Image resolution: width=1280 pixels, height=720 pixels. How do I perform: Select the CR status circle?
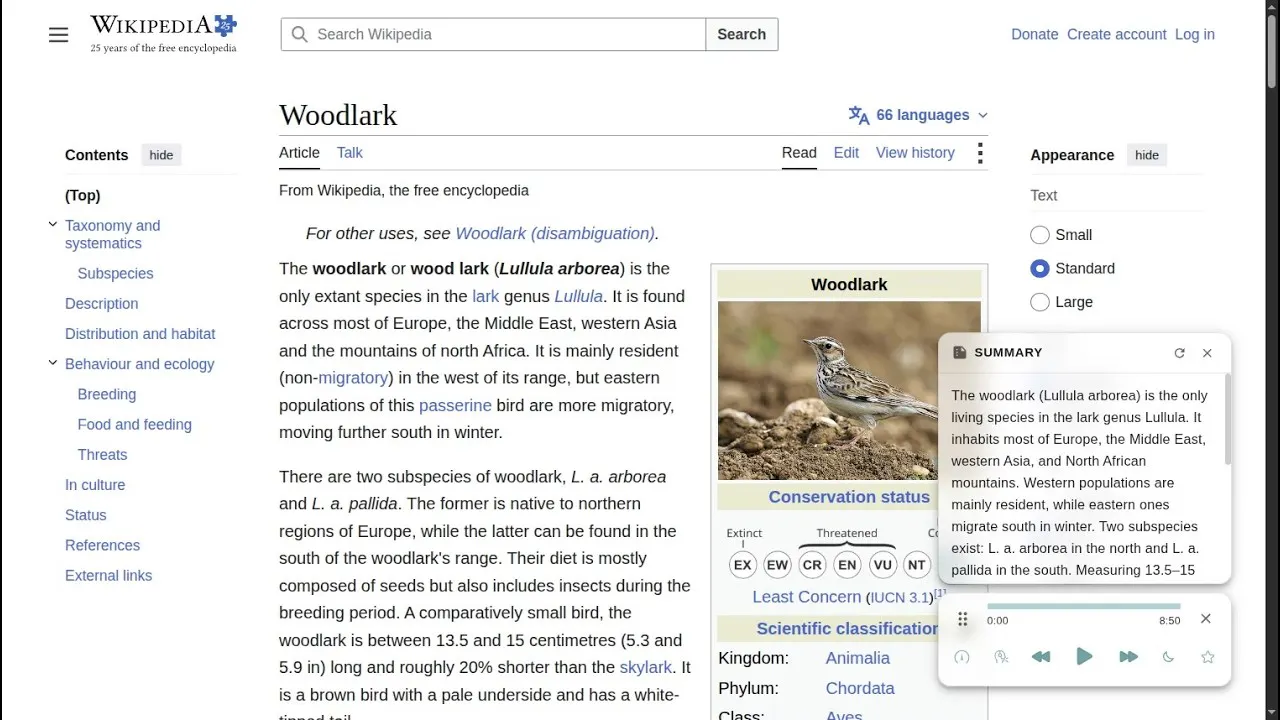[812, 565]
